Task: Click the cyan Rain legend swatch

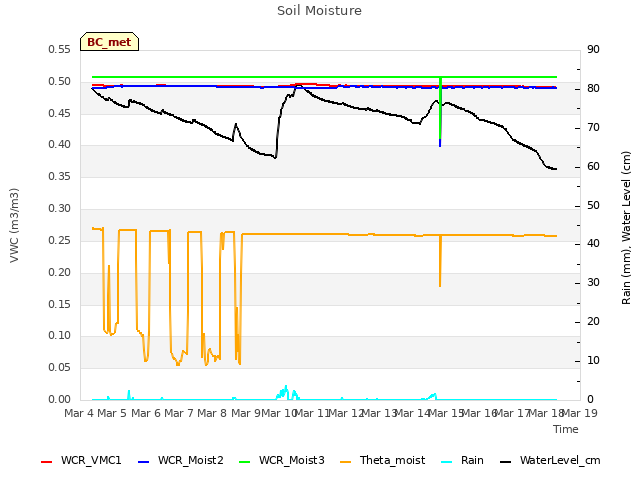Action: tap(447, 462)
